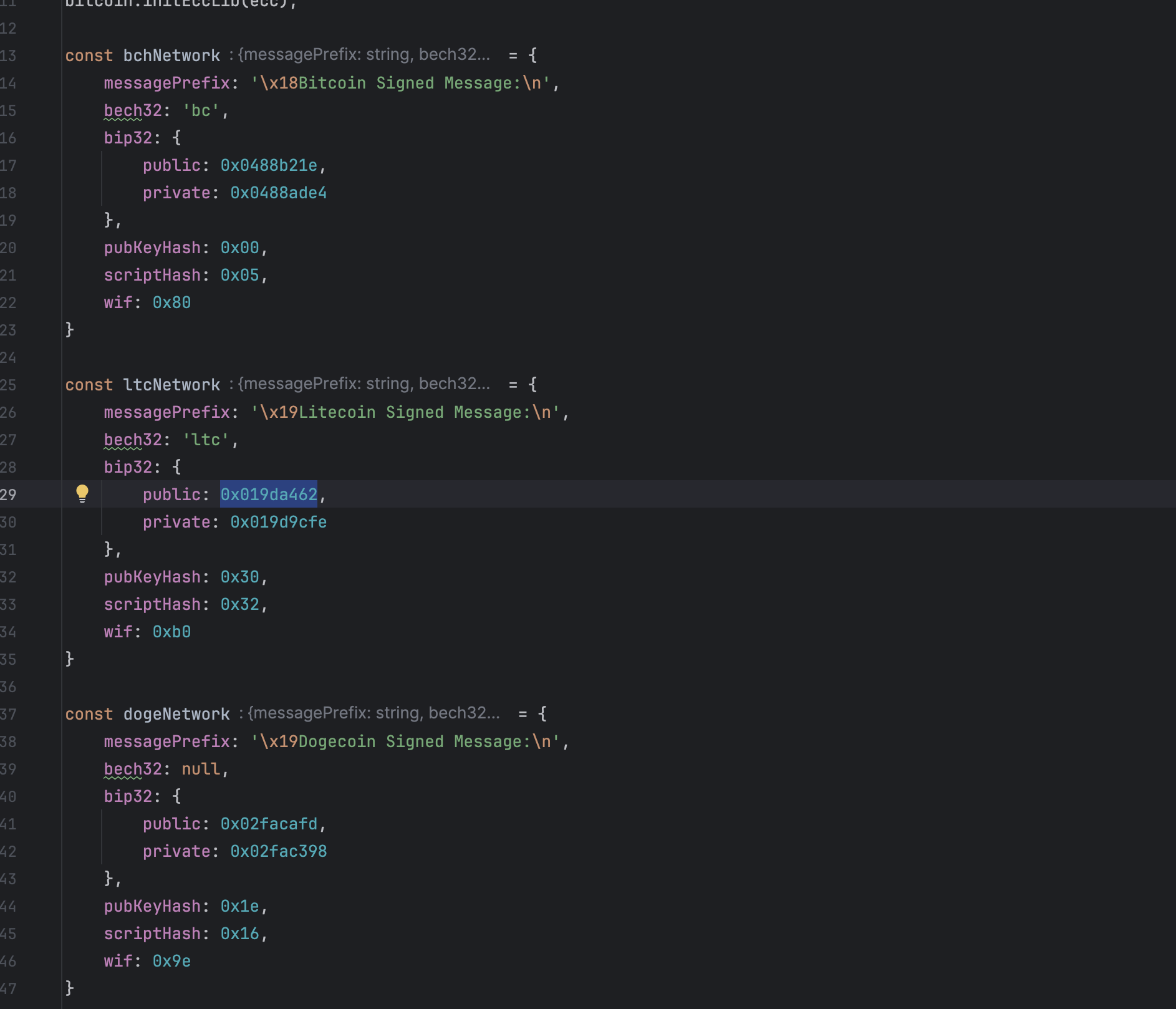Click the 'ltc' bech32 string value
This screenshot has height=1009, width=1176.
click(206, 440)
